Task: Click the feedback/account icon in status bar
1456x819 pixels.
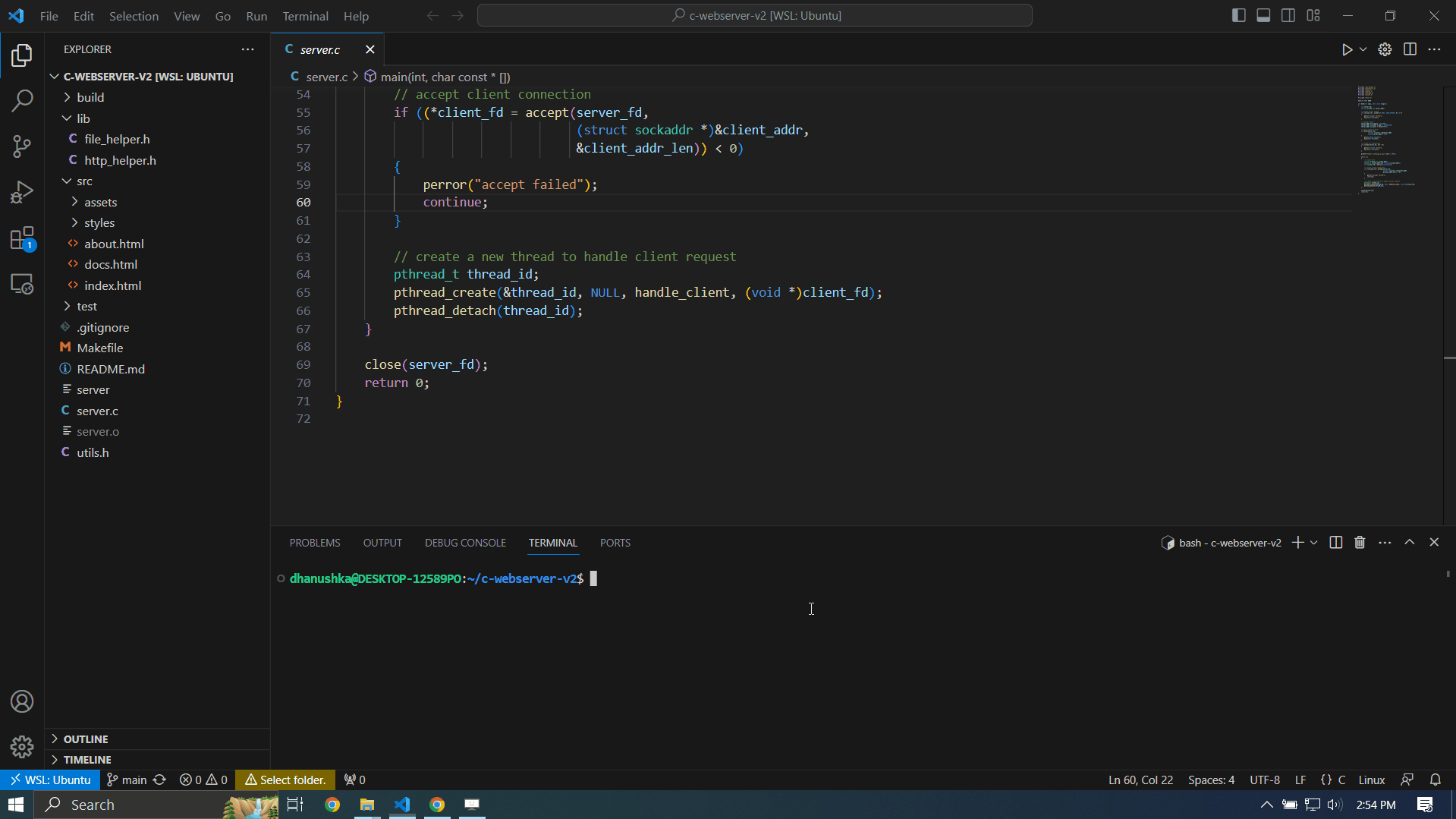Action: pos(1407,780)
